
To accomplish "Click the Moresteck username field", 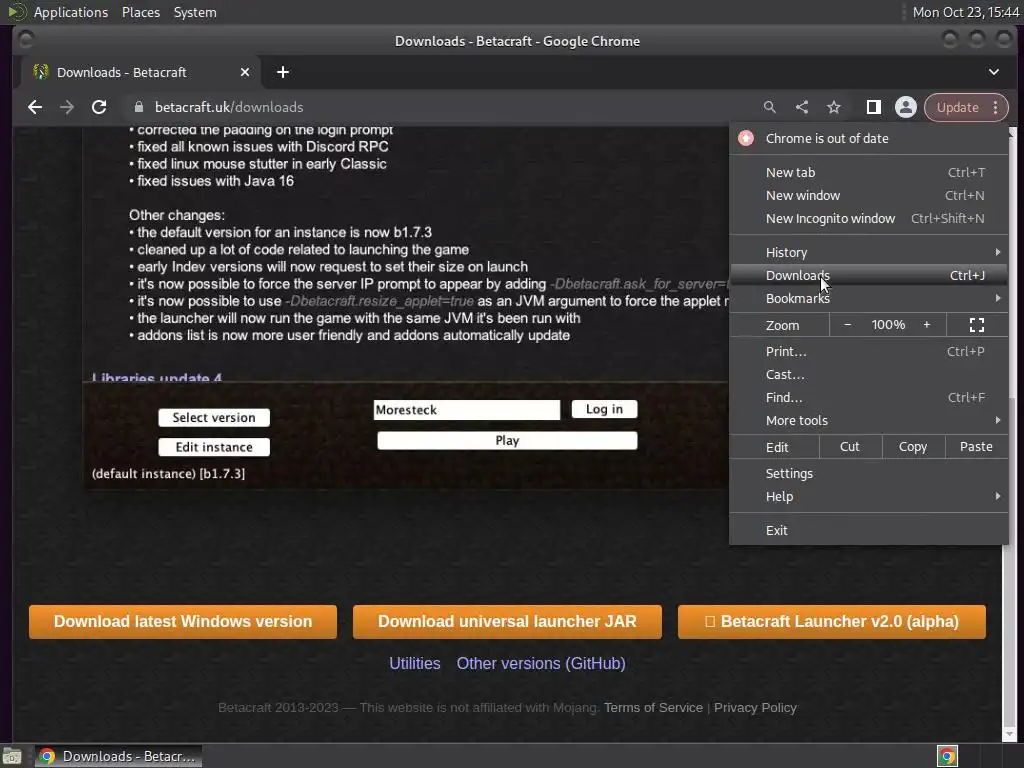I will click(467, 409).
